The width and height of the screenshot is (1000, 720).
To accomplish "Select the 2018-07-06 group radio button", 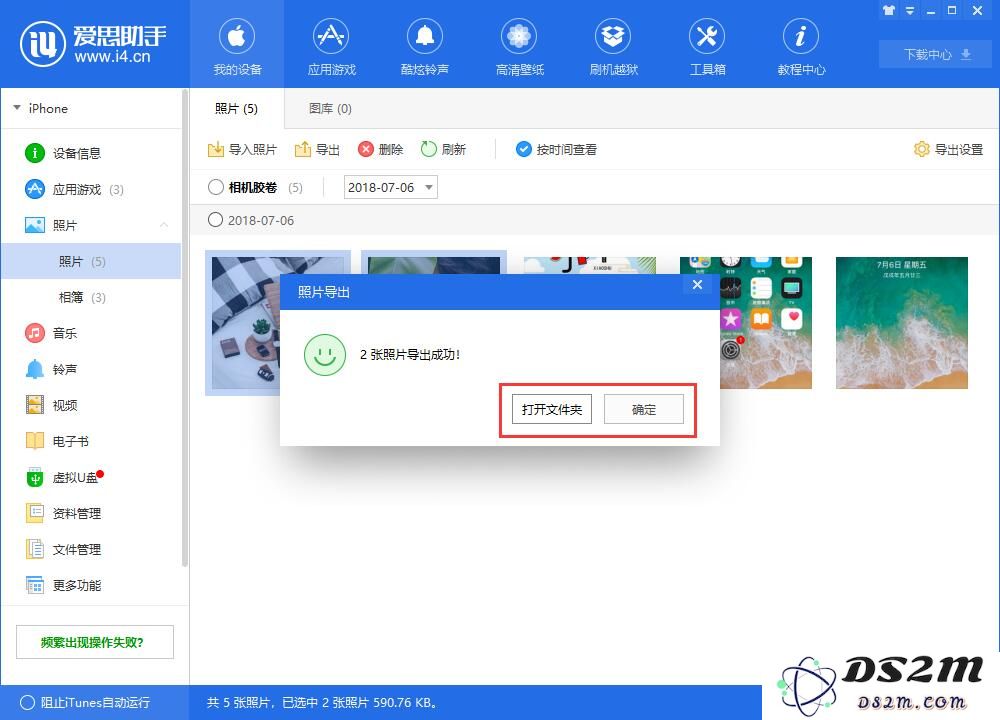I will click(216, 220).
